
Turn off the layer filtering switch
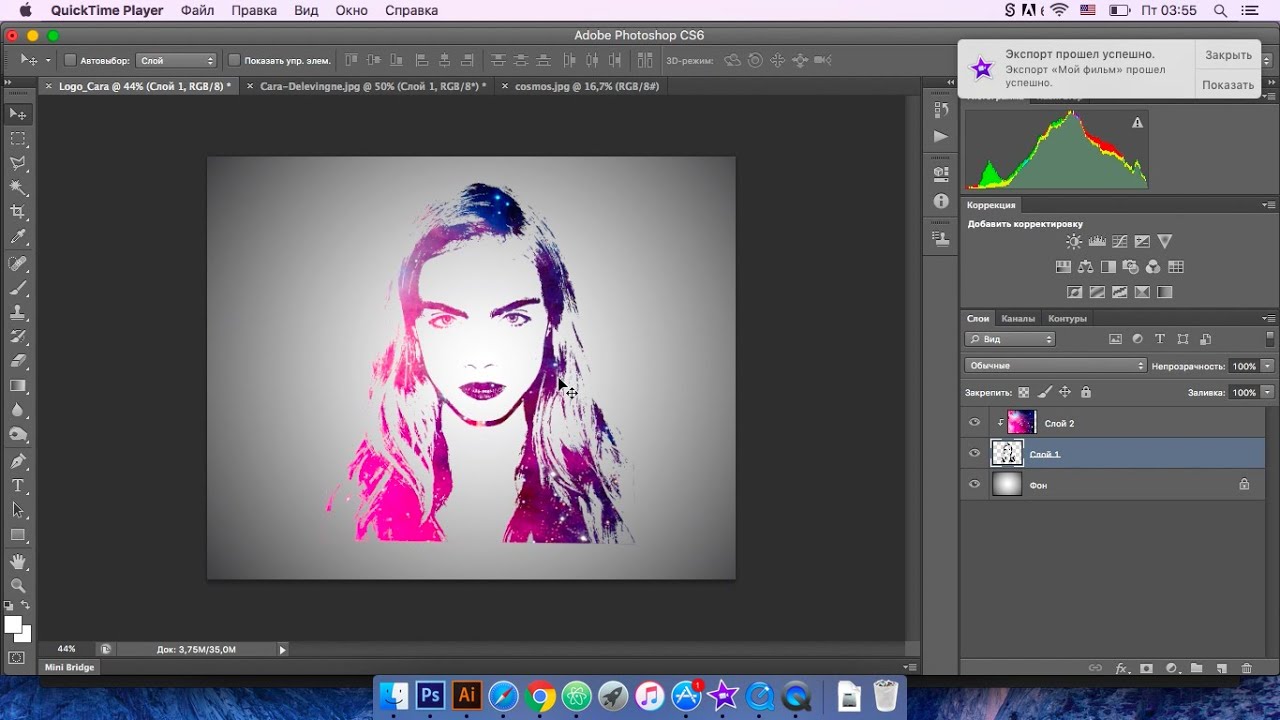(1270, 339)
